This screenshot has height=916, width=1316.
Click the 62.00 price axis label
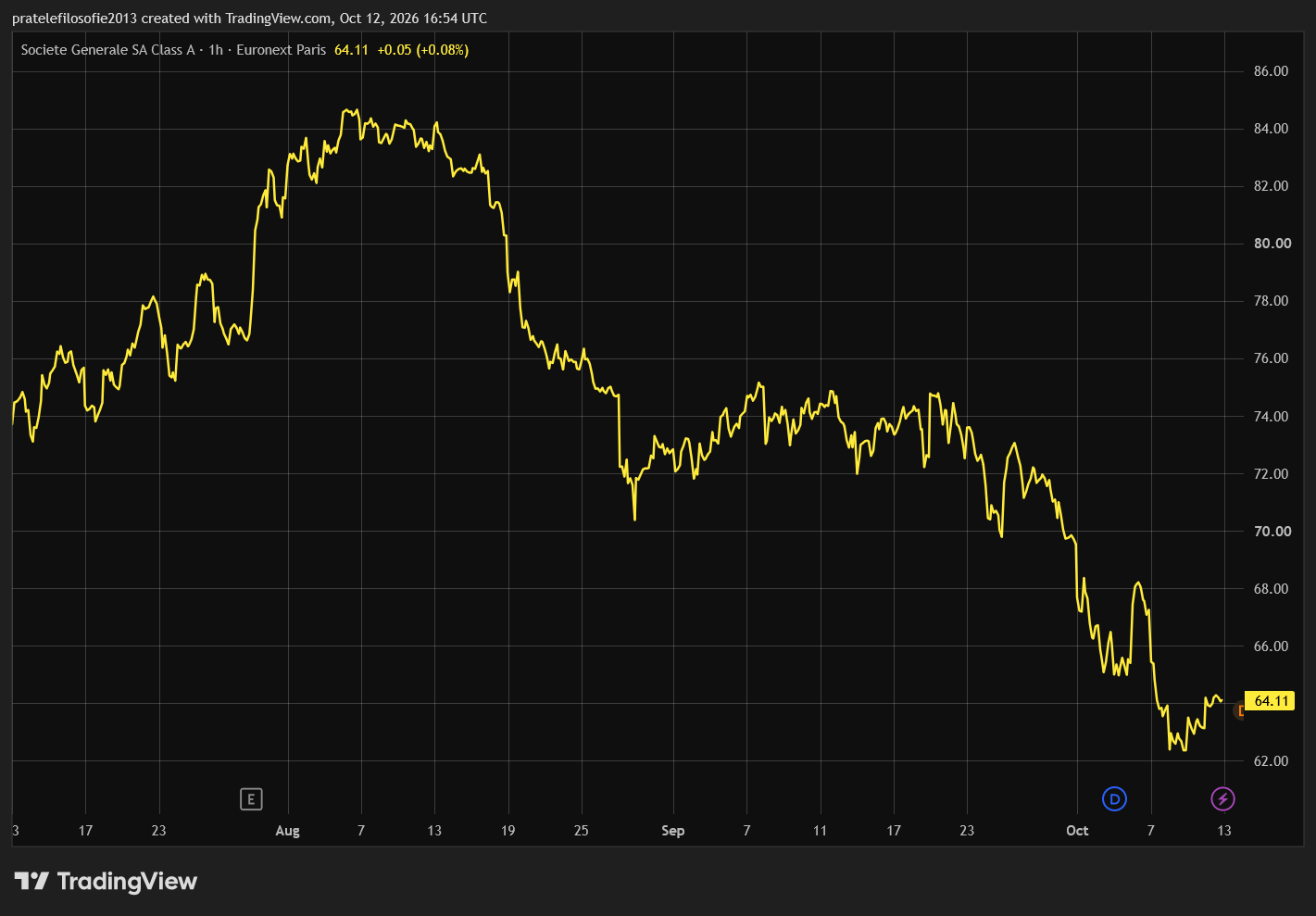tap(1271, 761)
